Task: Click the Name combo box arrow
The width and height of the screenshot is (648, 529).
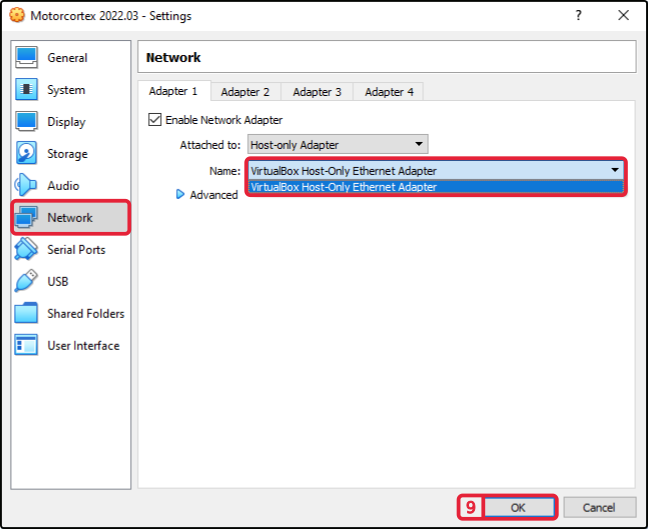Action: 615,170
